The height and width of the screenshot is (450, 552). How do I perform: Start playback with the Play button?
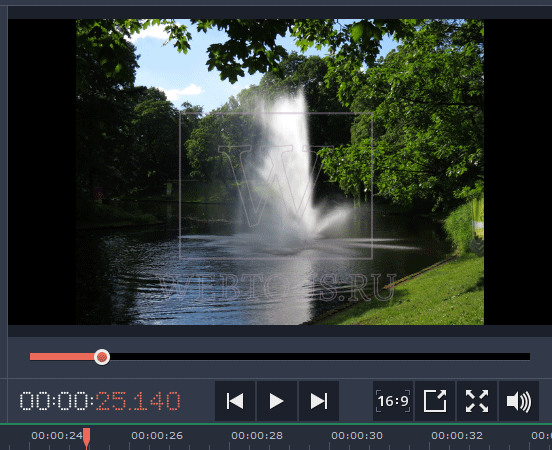(x=277, y=401)
